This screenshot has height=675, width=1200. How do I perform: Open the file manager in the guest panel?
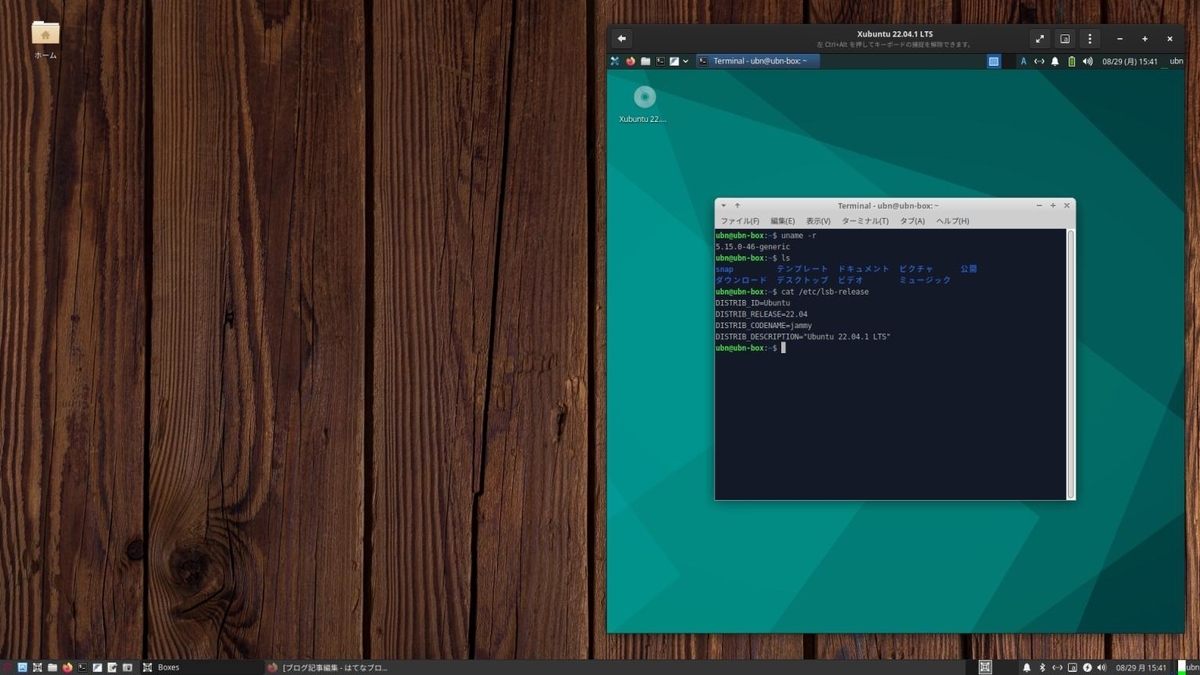[x=645, y=61]
